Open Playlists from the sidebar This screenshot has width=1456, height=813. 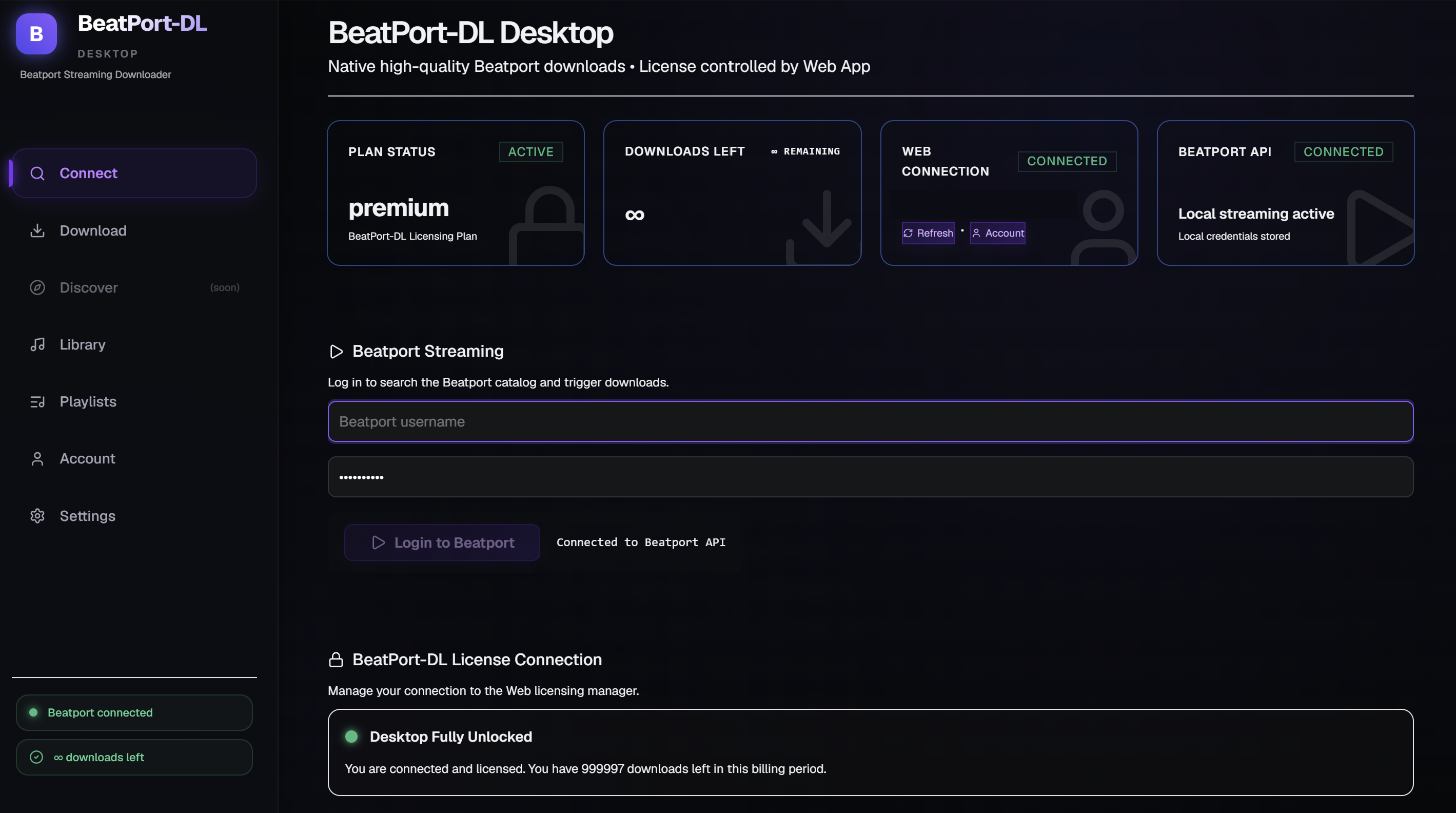tap(134, 401)
